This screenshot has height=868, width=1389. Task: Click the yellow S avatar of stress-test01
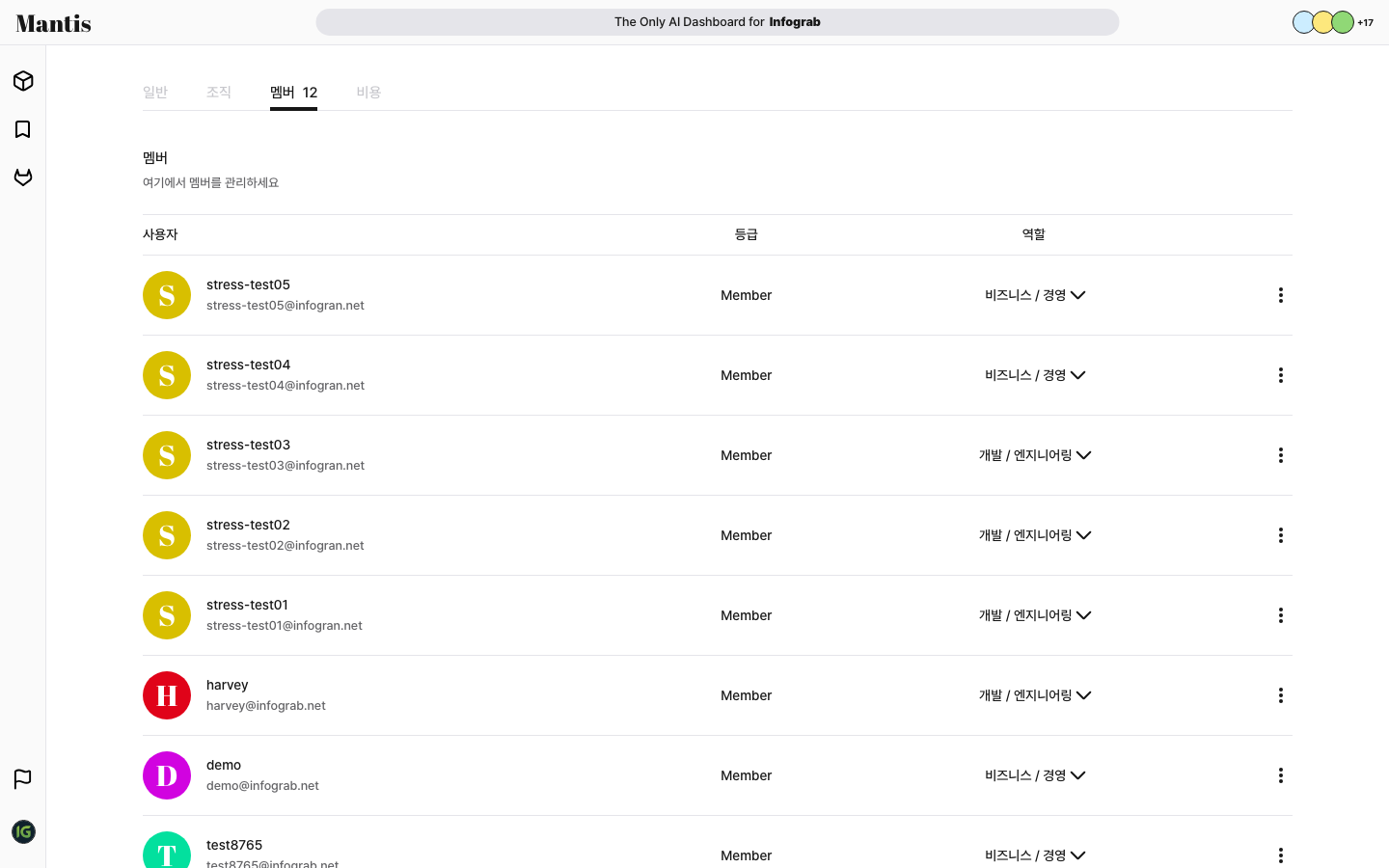coord(167,615)
